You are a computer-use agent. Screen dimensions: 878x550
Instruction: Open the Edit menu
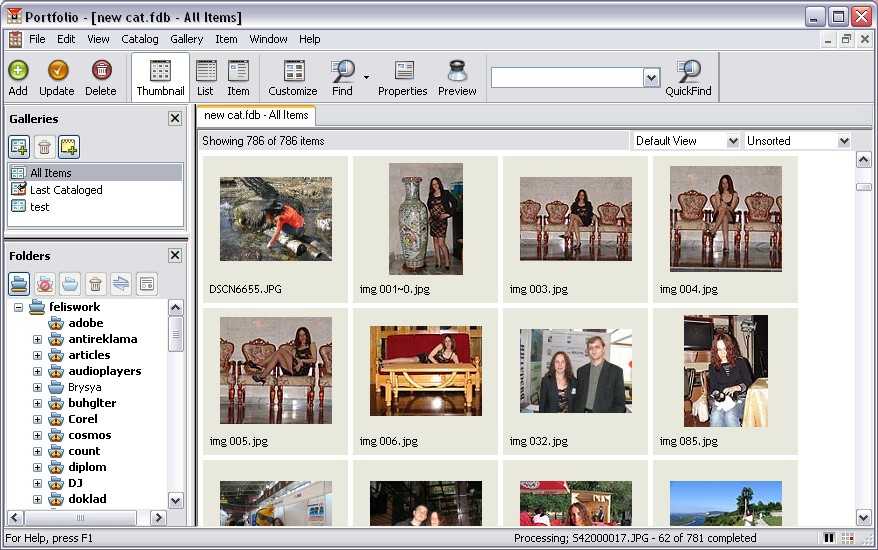(x=66, y=39)
